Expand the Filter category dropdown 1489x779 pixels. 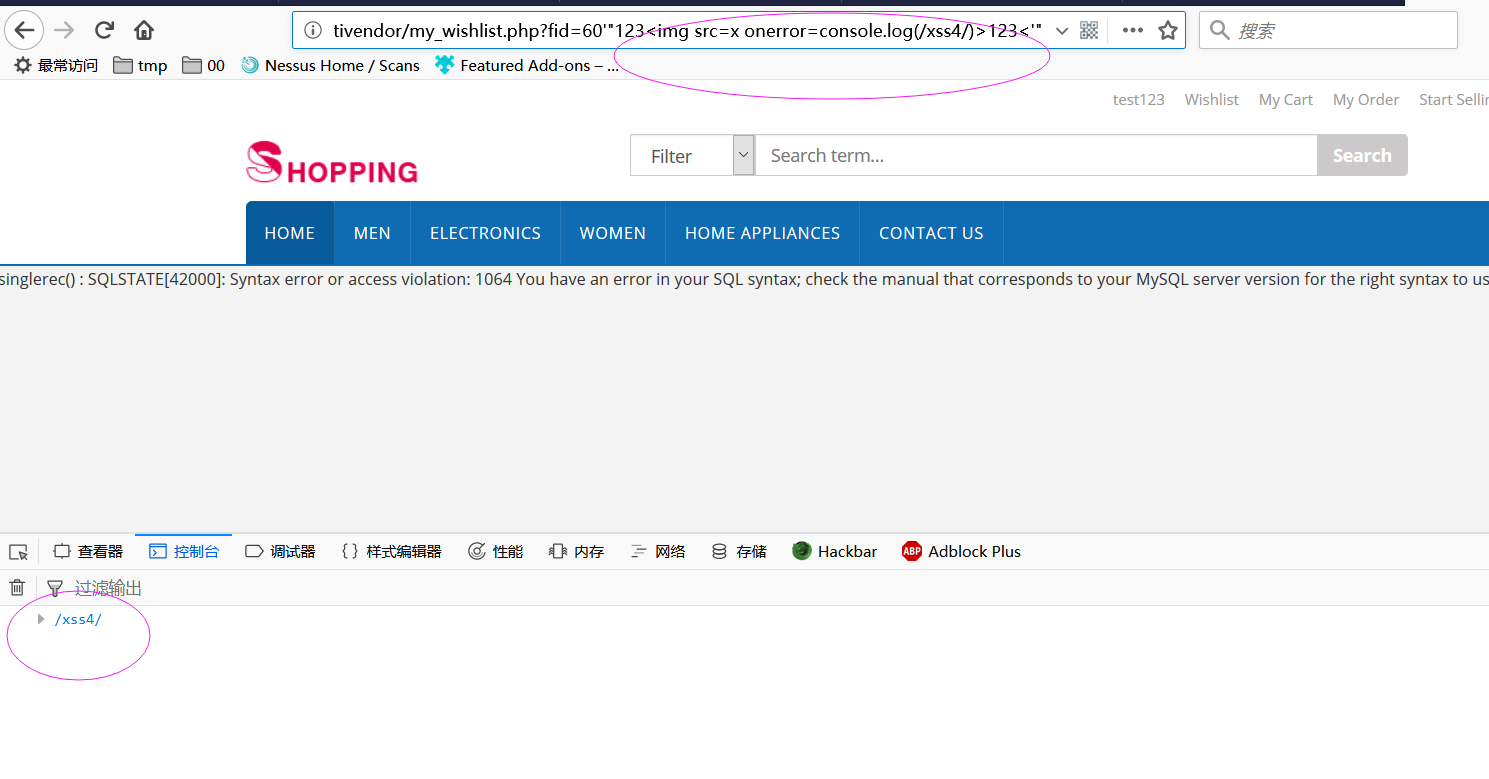click(692, 155)
